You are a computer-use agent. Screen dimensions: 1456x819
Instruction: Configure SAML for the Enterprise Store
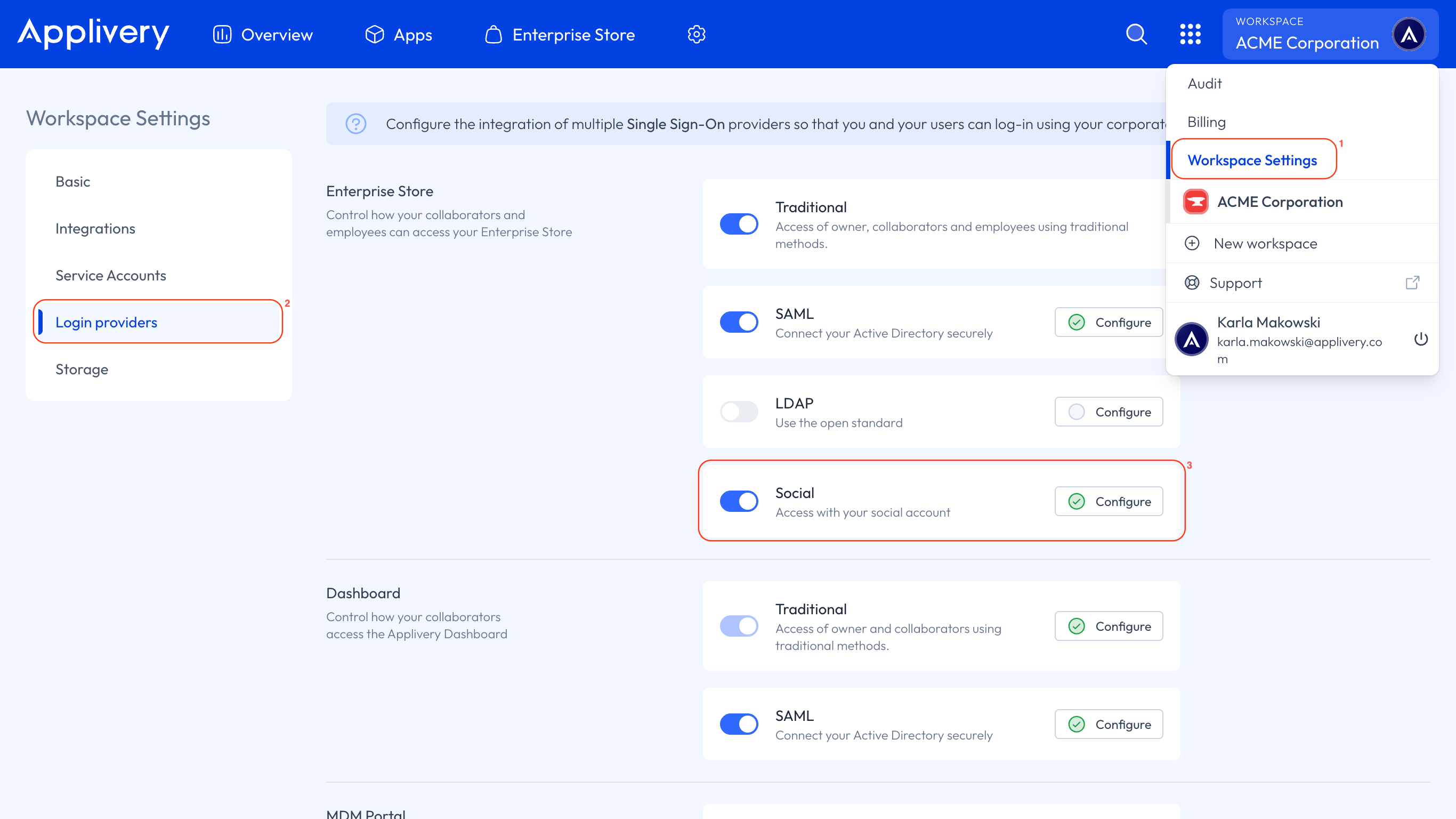tap(1109, 322)
